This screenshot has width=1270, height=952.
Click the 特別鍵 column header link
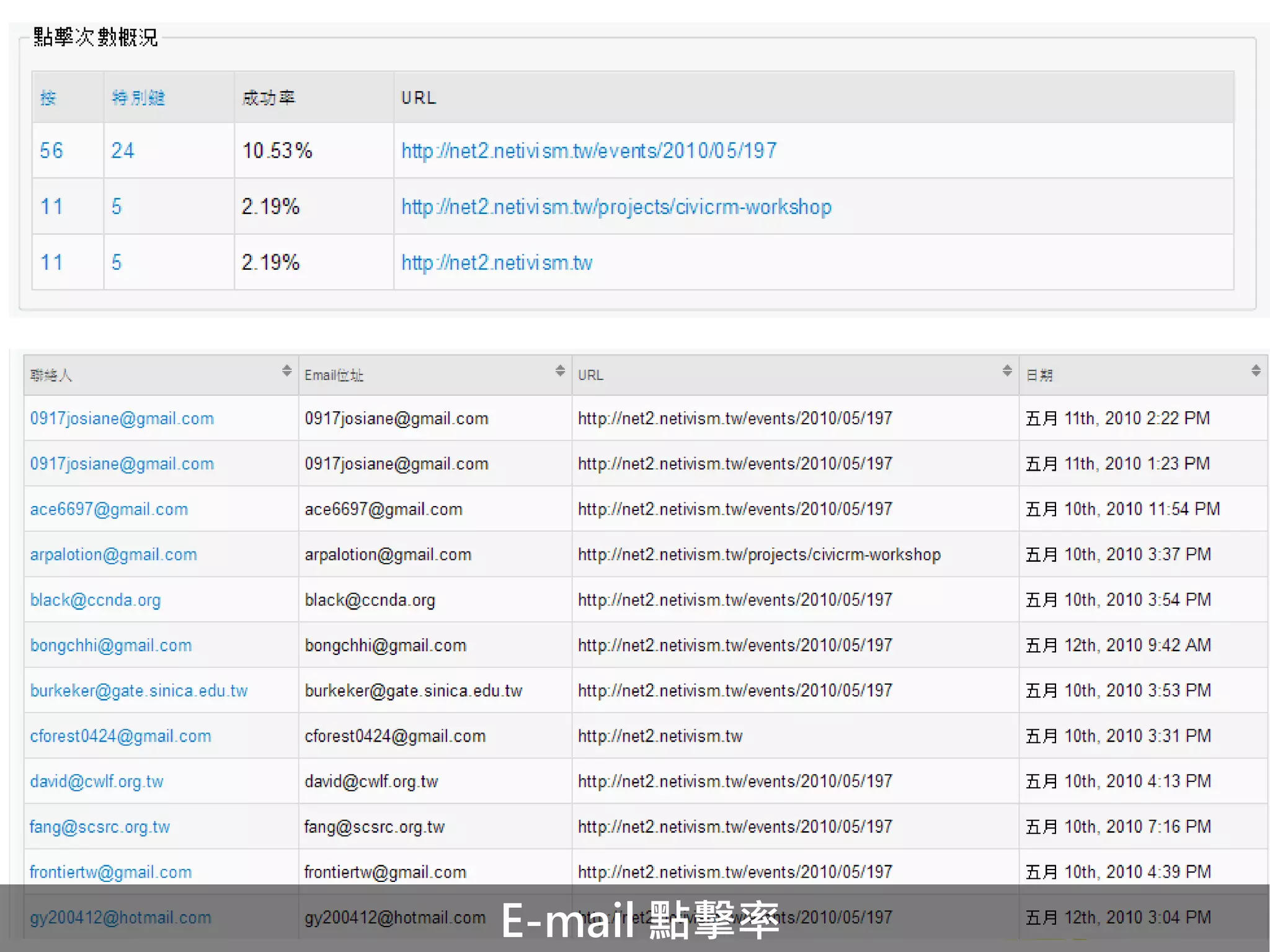(x=138, y=98)
